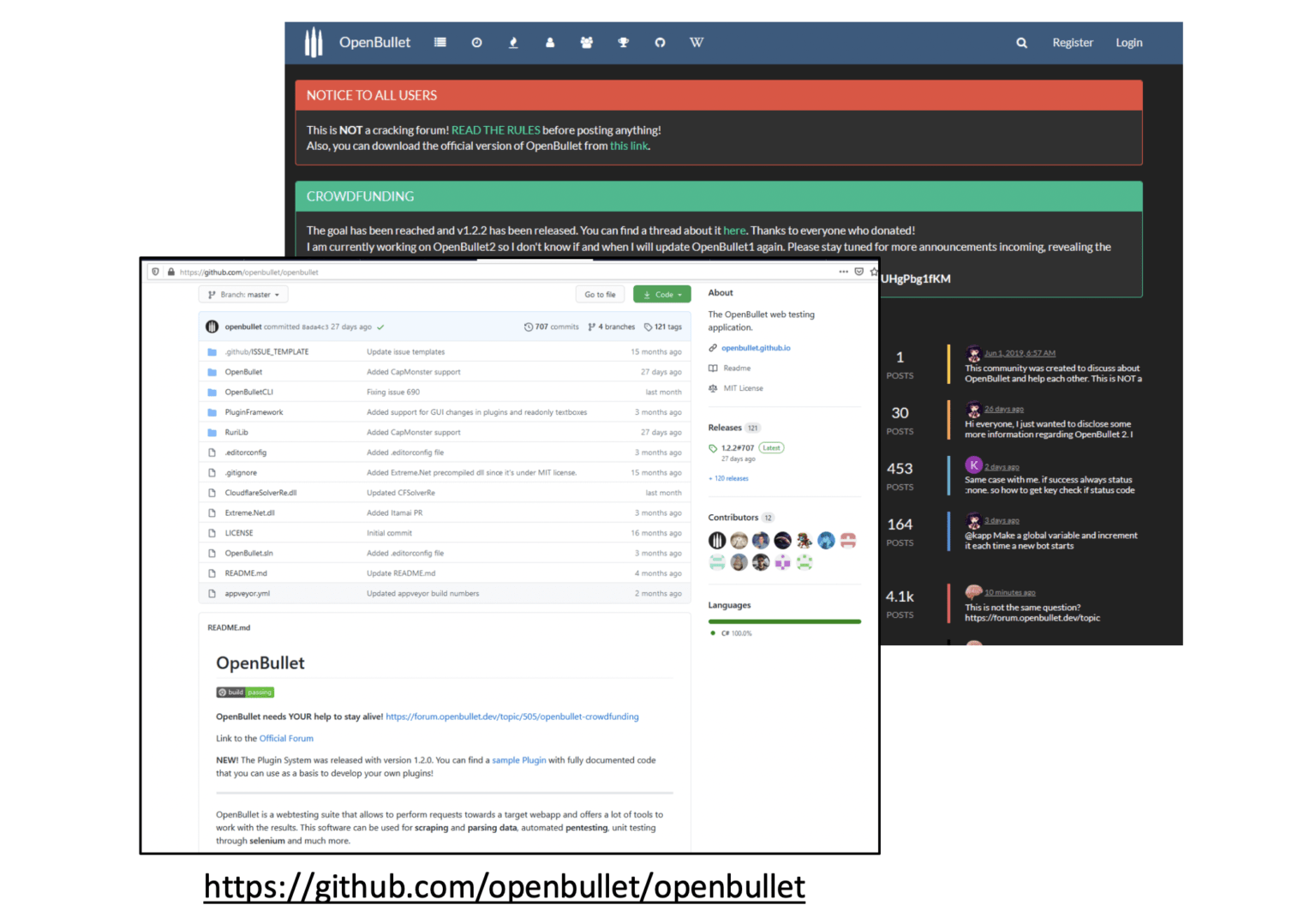The height and width of the screenshot is (917, 1316).
Task: Click the search magnifier icon
Action: pyautogui.click(x=1021, y=42)
